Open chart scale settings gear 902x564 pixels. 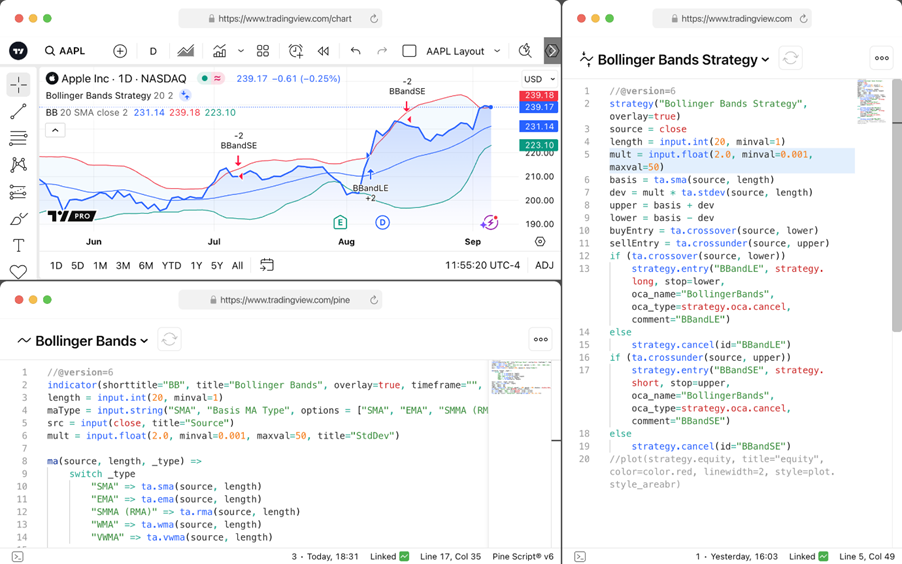[540, 242]
